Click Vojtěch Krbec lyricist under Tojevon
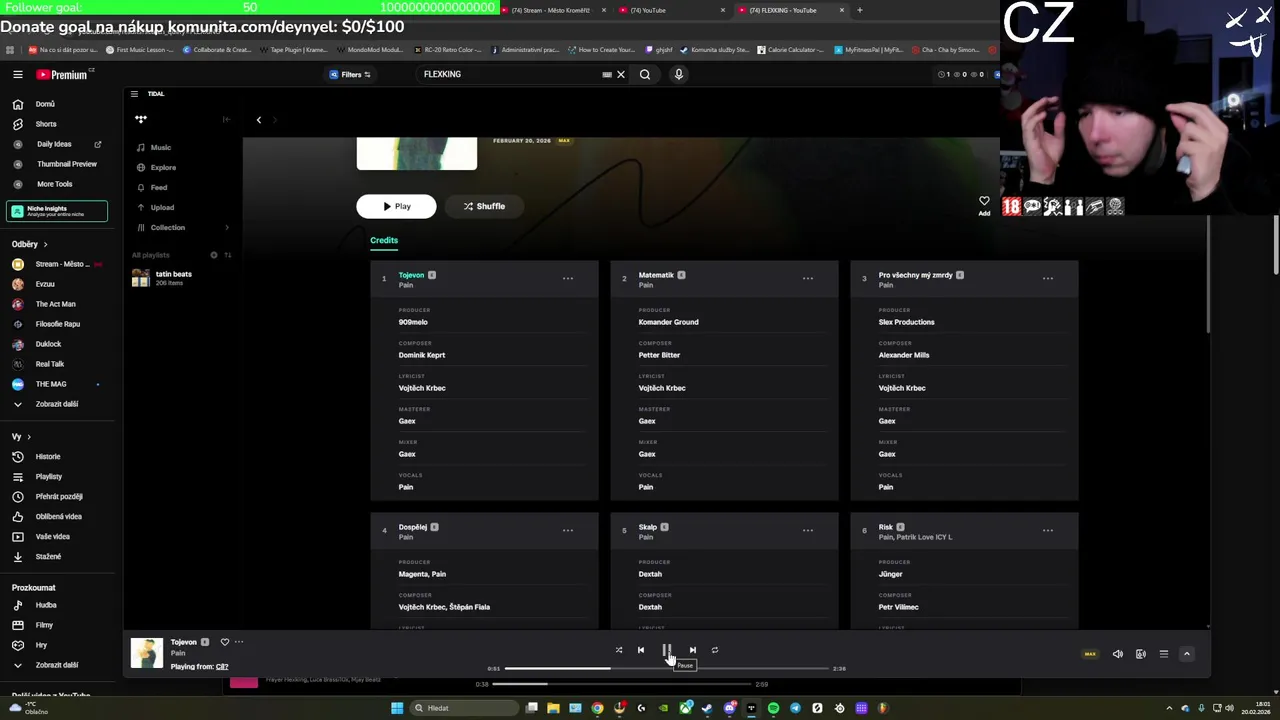Image resolution: width=1280 pixels, height=720 pixels. 422,388
